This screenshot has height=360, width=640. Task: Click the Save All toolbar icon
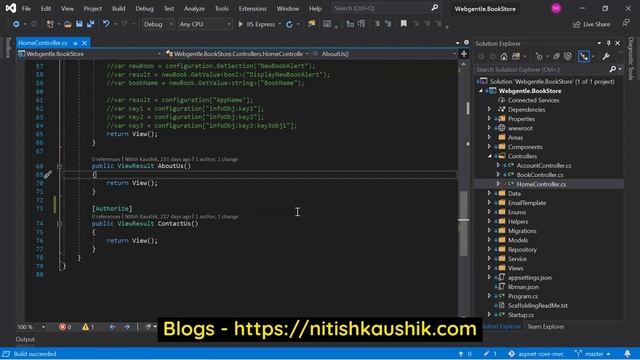pos(90,24)
